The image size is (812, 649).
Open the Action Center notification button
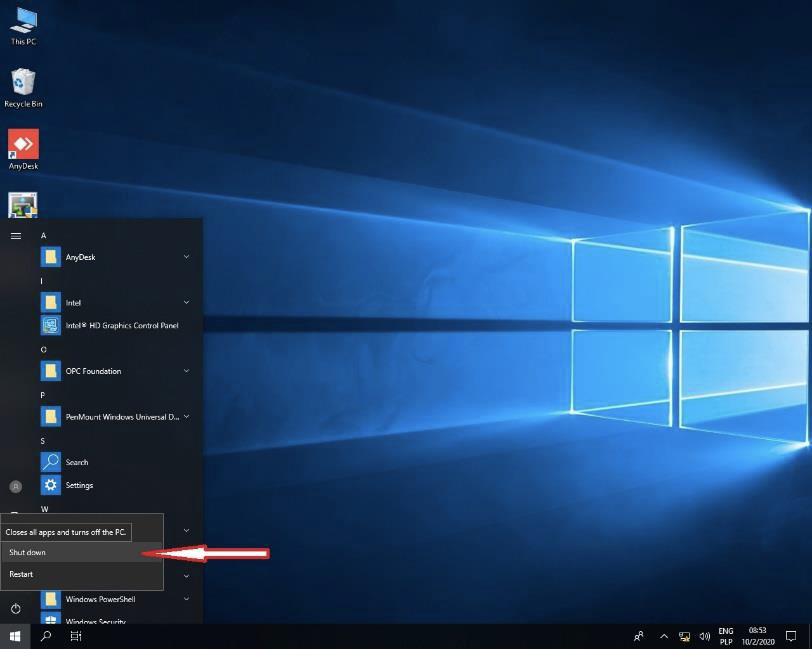790,636
